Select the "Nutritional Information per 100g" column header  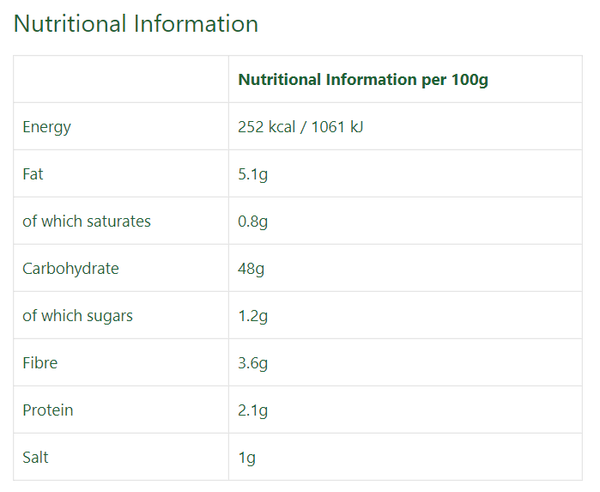pyautogui.click(x=363, y=80)
